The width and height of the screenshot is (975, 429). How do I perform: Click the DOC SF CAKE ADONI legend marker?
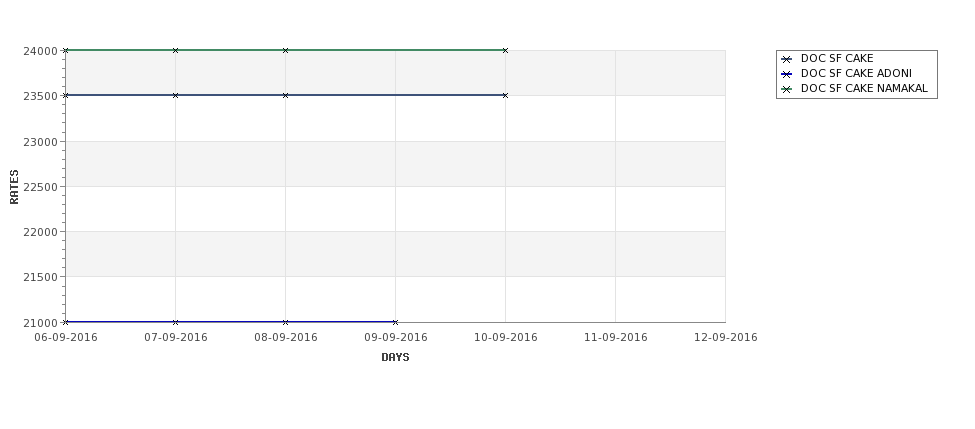click(787, 74)
